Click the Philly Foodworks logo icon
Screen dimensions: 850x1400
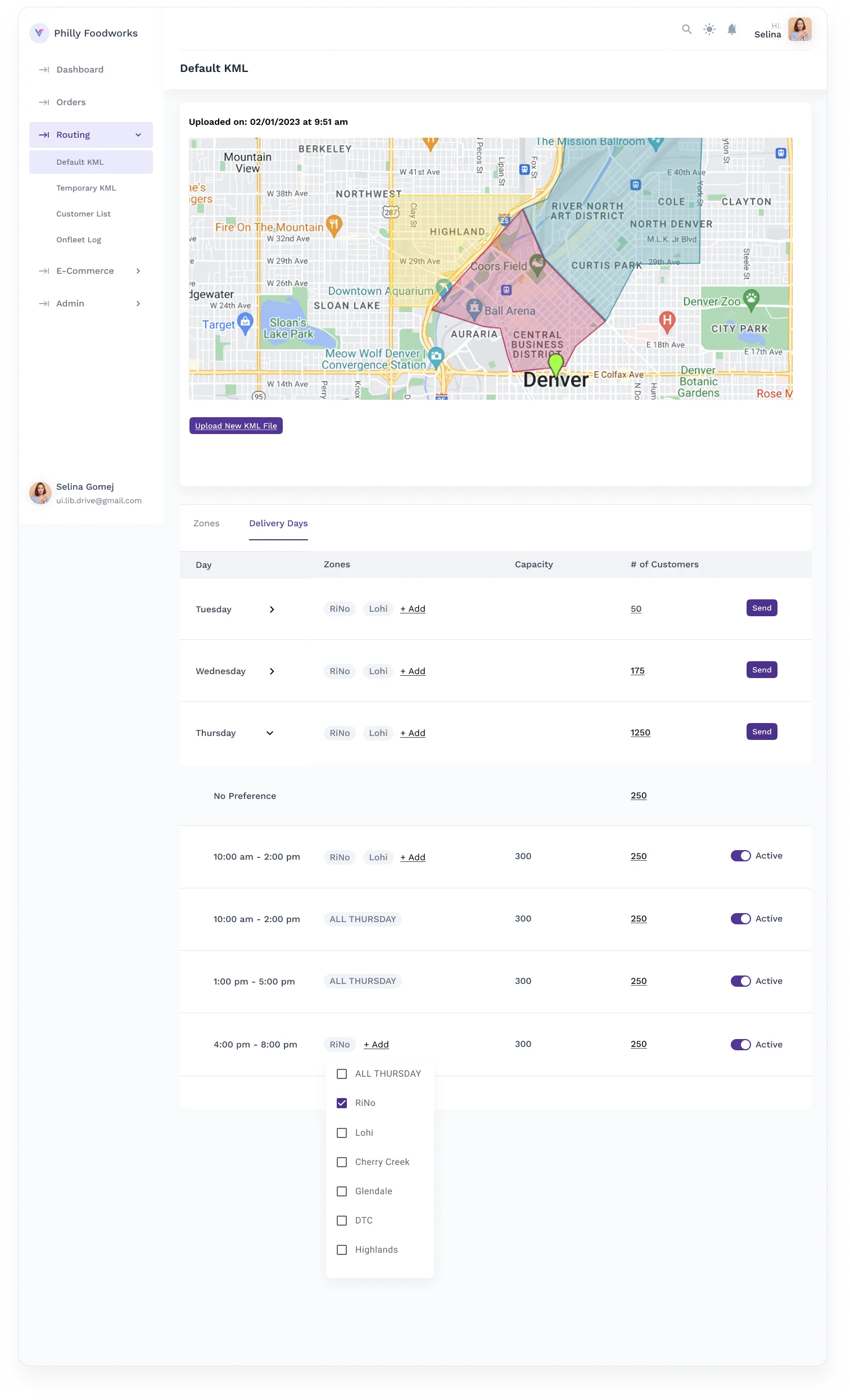coord(39,33)
